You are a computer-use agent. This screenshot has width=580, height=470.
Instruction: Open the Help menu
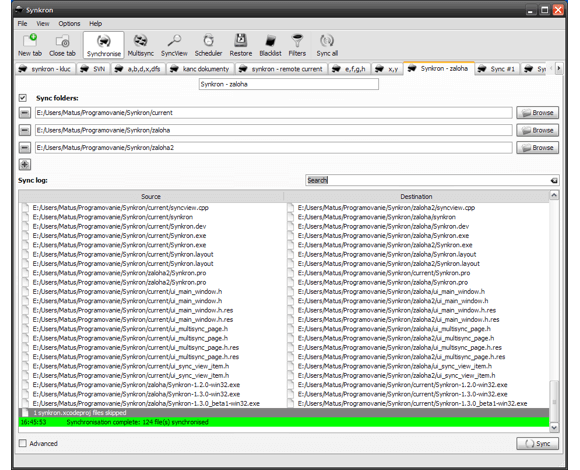95,24
